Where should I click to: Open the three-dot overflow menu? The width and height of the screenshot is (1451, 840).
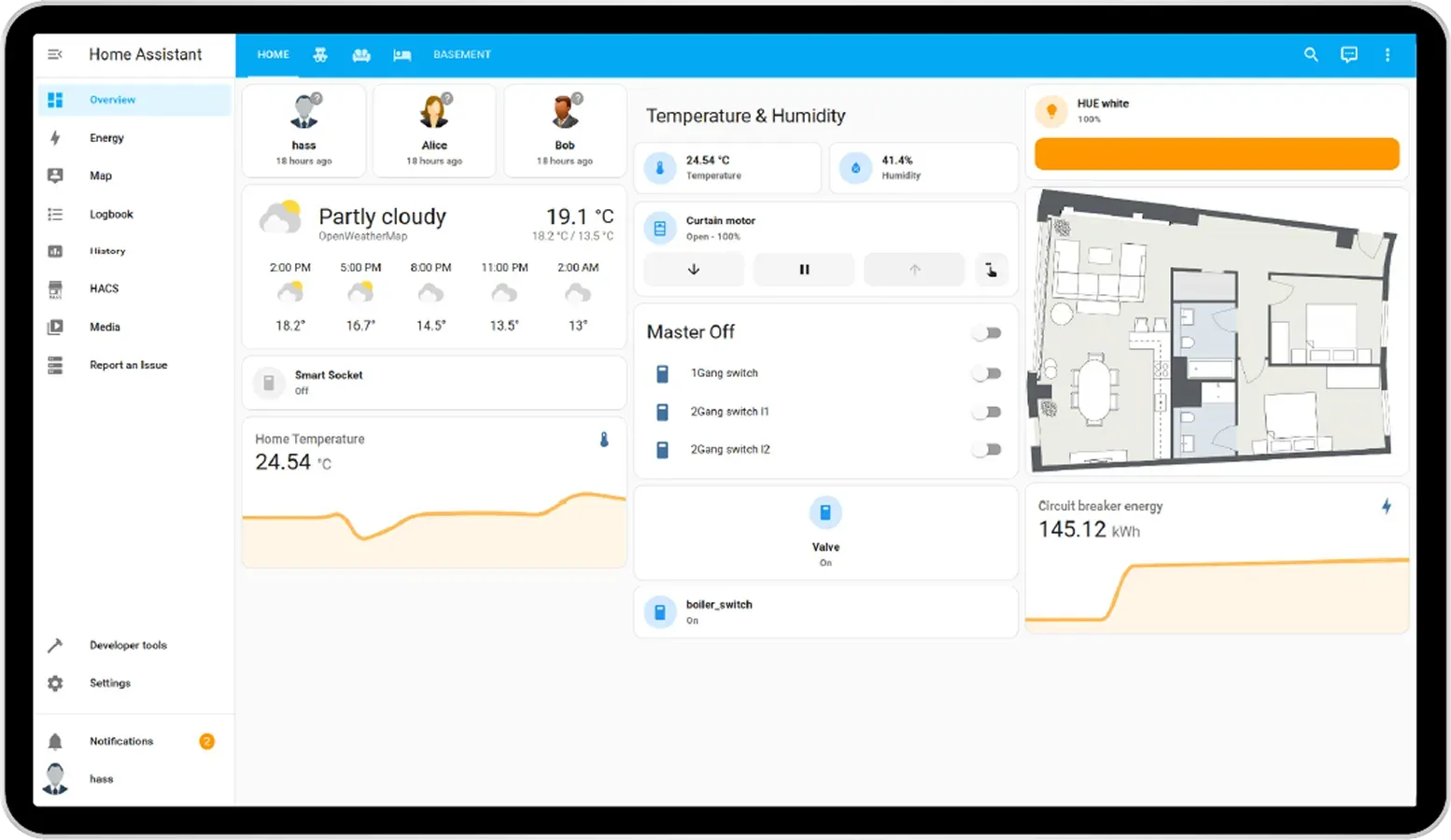[1388, 54]
